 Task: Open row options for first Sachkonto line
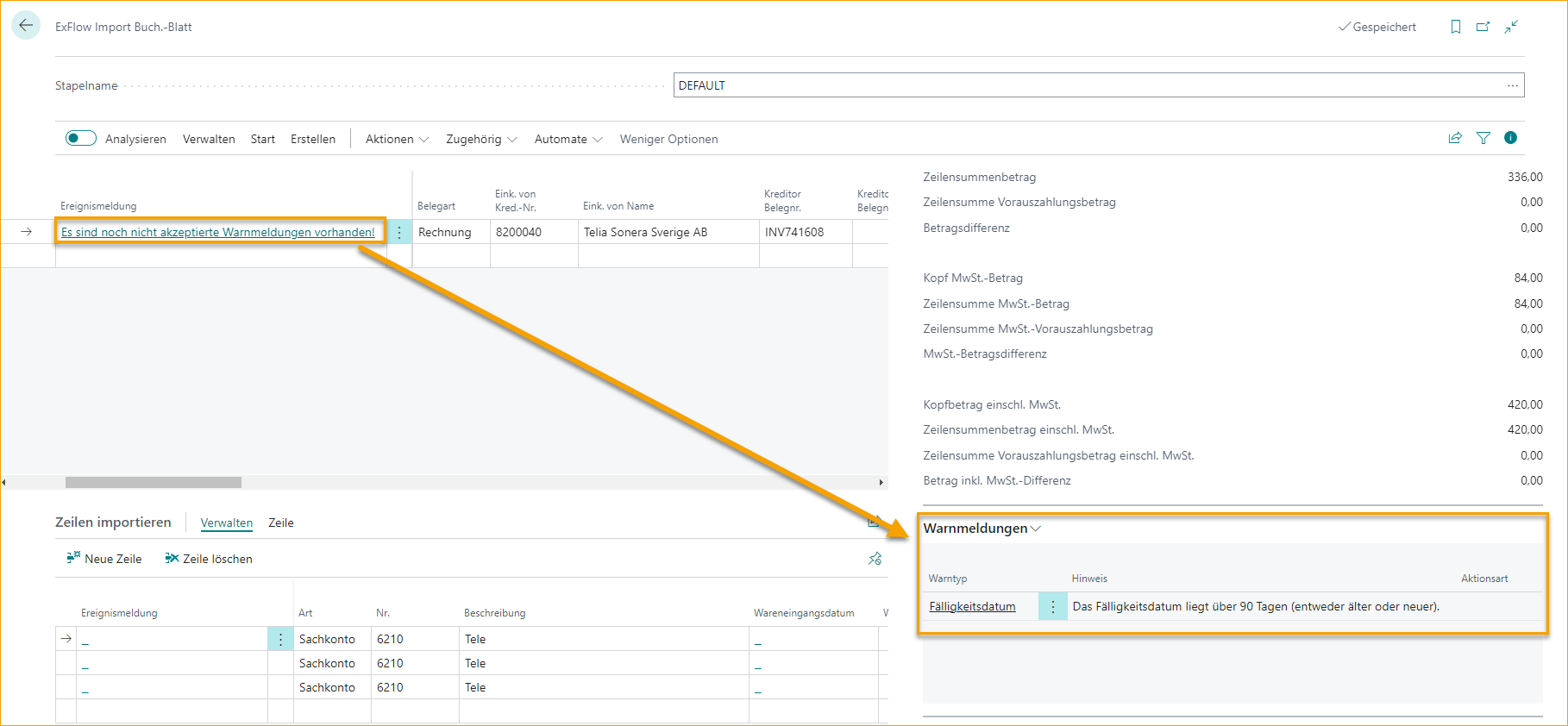(280, 639)
